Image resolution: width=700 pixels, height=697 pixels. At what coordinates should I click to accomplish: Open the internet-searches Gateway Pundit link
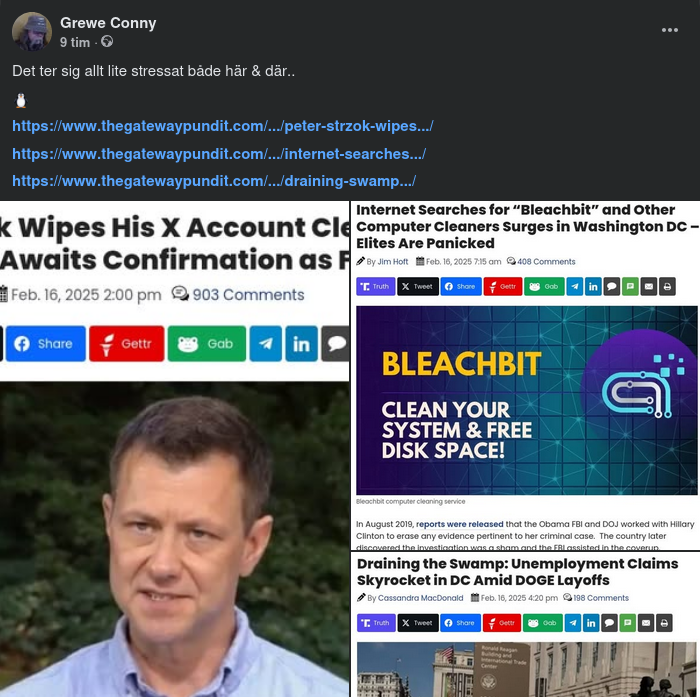coord(219,154)
